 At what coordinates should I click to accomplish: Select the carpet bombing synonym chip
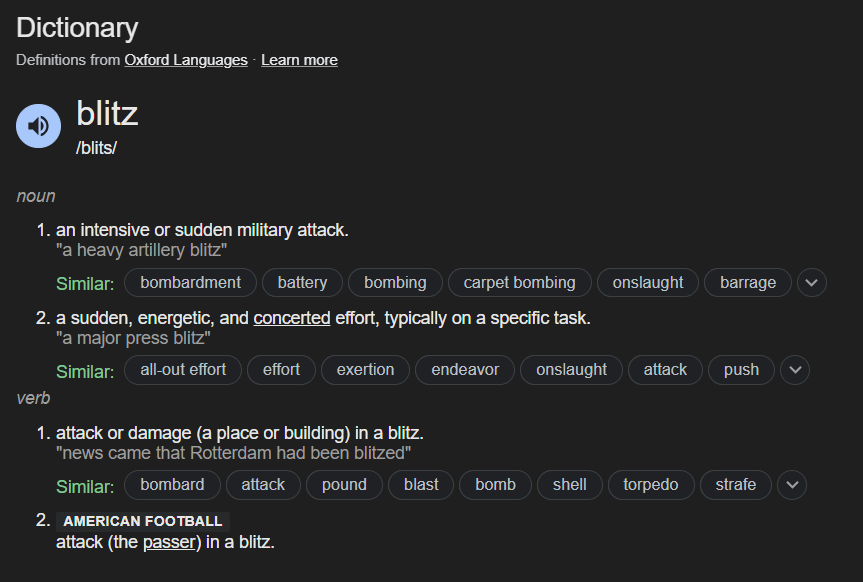click(520, 283)
